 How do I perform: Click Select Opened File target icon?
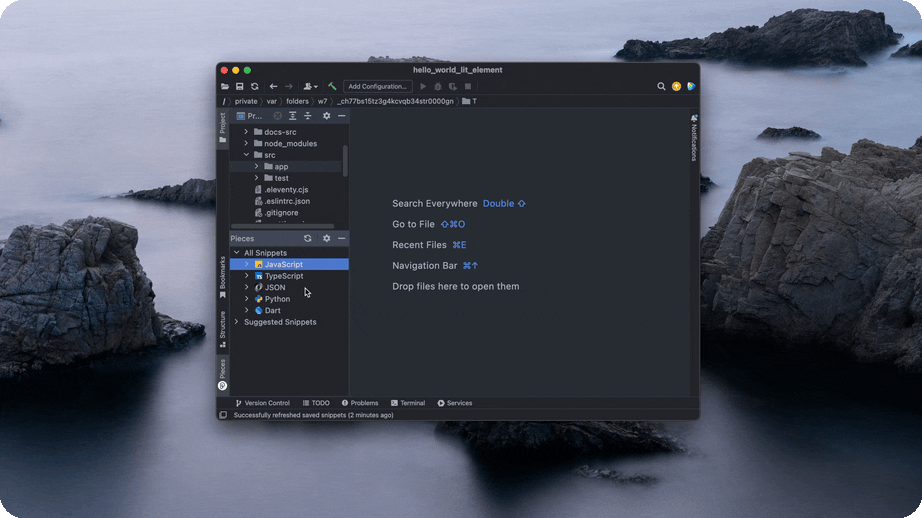pos(278,116)
